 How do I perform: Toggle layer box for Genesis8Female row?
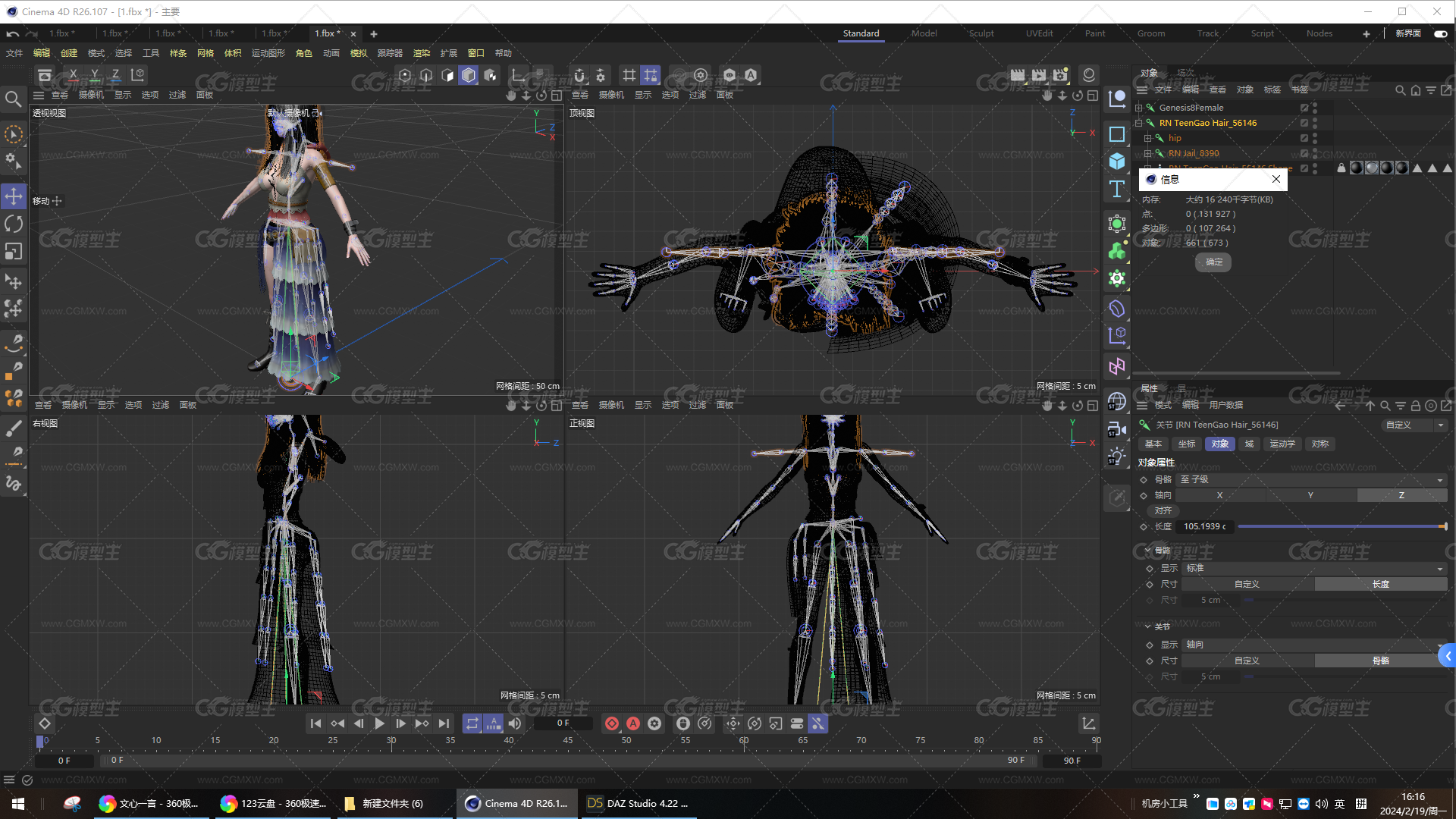pos(1304,108)
